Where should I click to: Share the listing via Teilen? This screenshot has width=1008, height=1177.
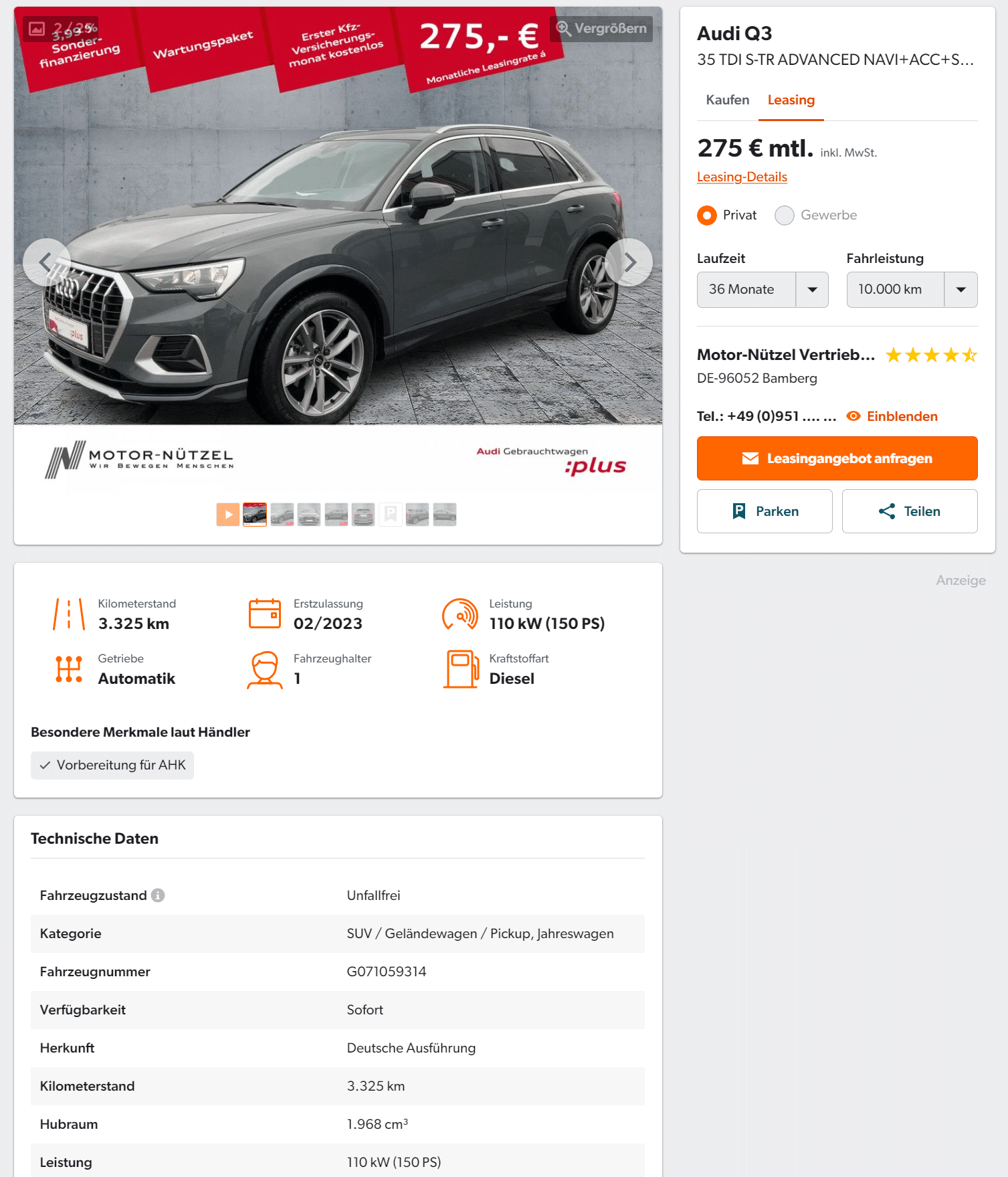coord(910,511)
